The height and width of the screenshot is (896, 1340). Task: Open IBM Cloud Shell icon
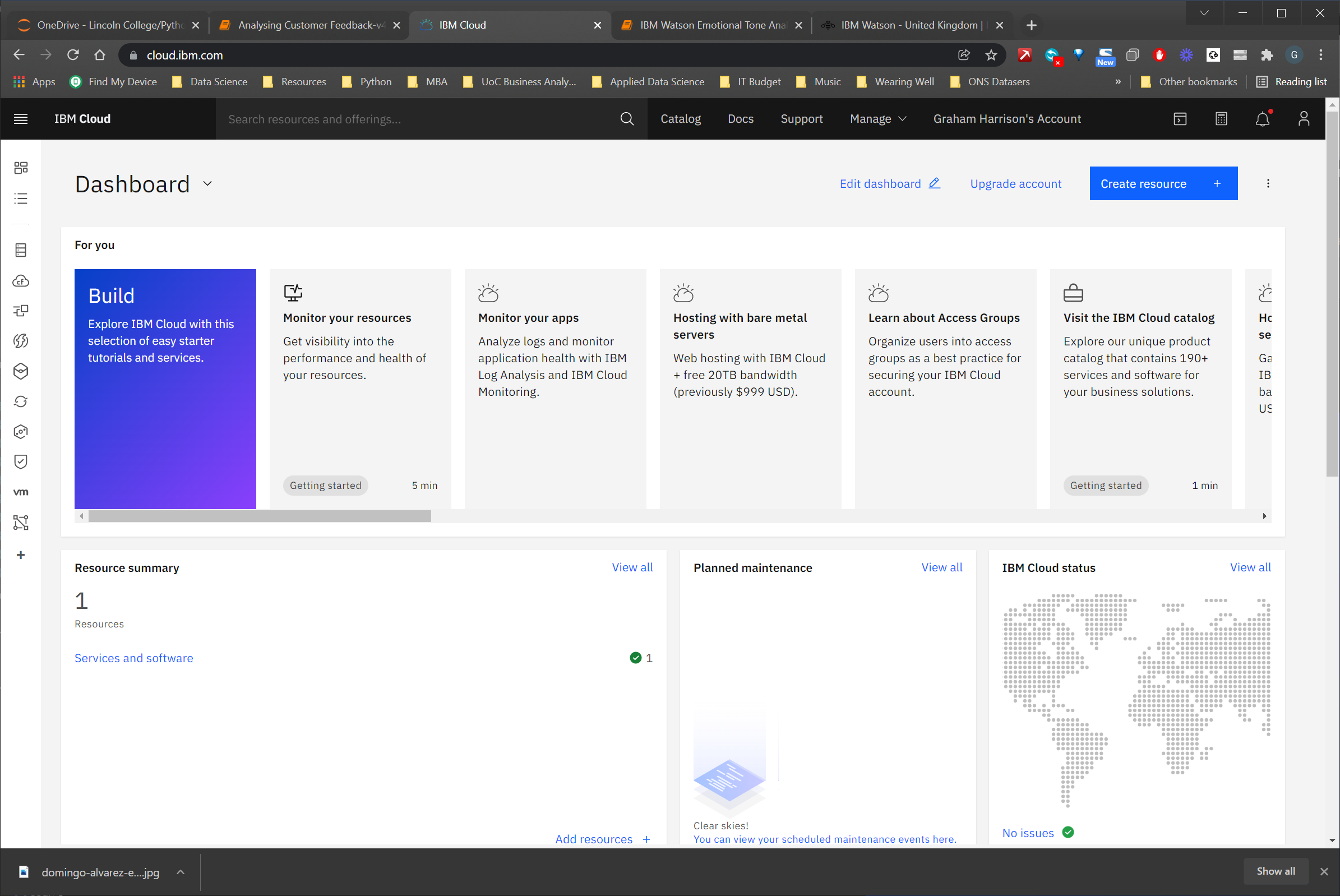point(1180,119)
